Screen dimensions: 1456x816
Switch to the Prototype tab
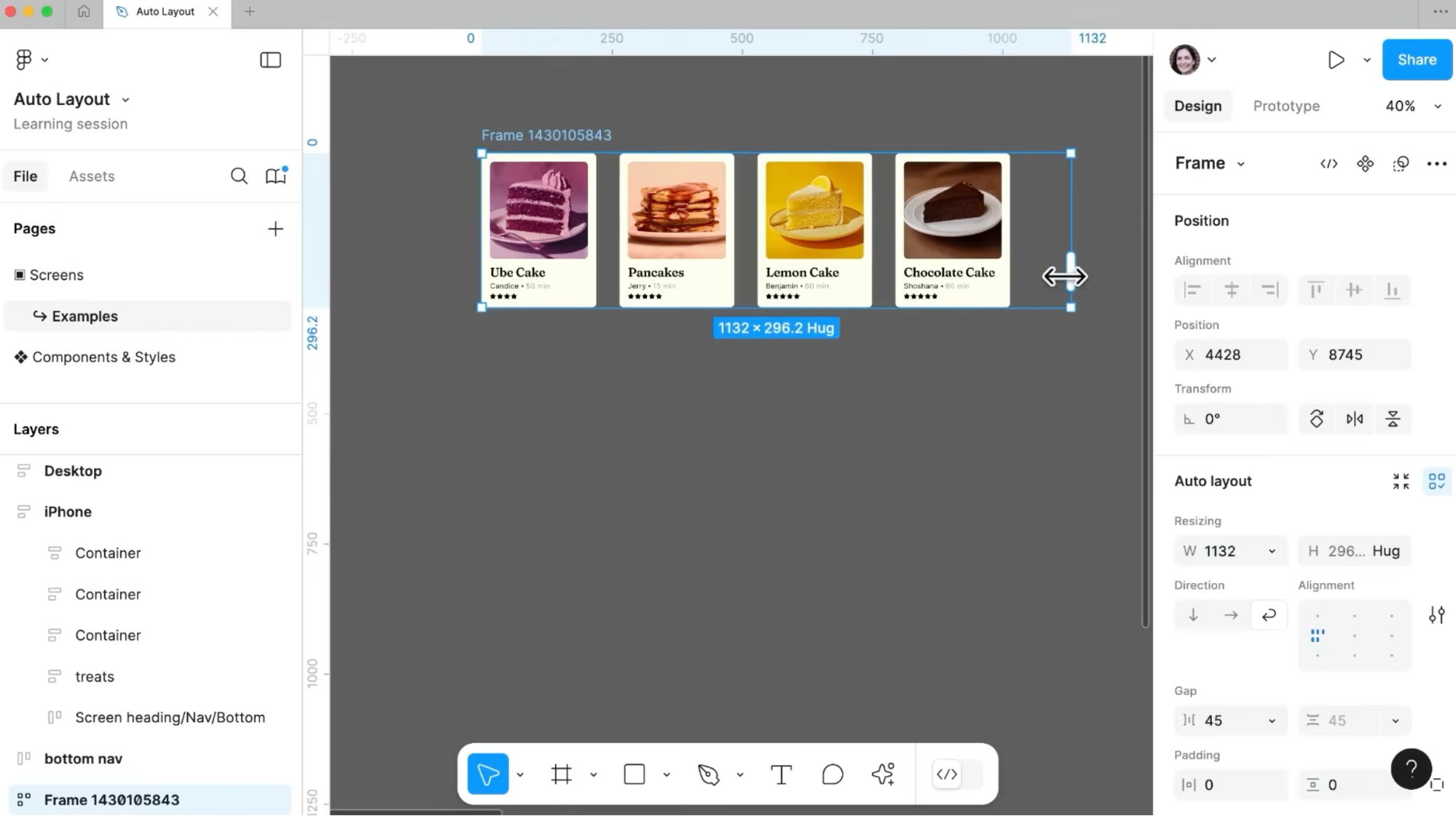(x=1286, y=106)
